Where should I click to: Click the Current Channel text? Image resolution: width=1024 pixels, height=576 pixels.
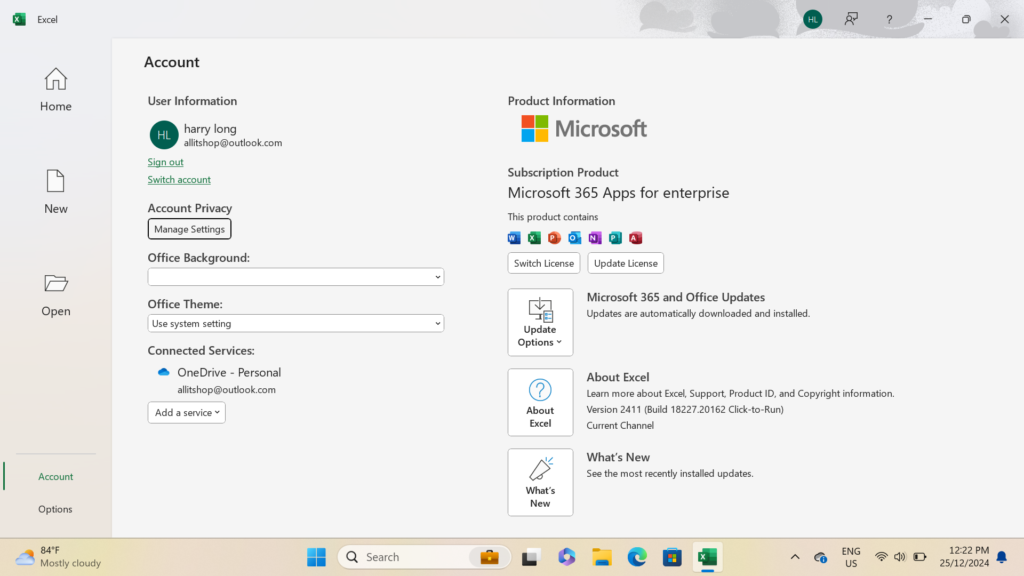click(620, 425)
